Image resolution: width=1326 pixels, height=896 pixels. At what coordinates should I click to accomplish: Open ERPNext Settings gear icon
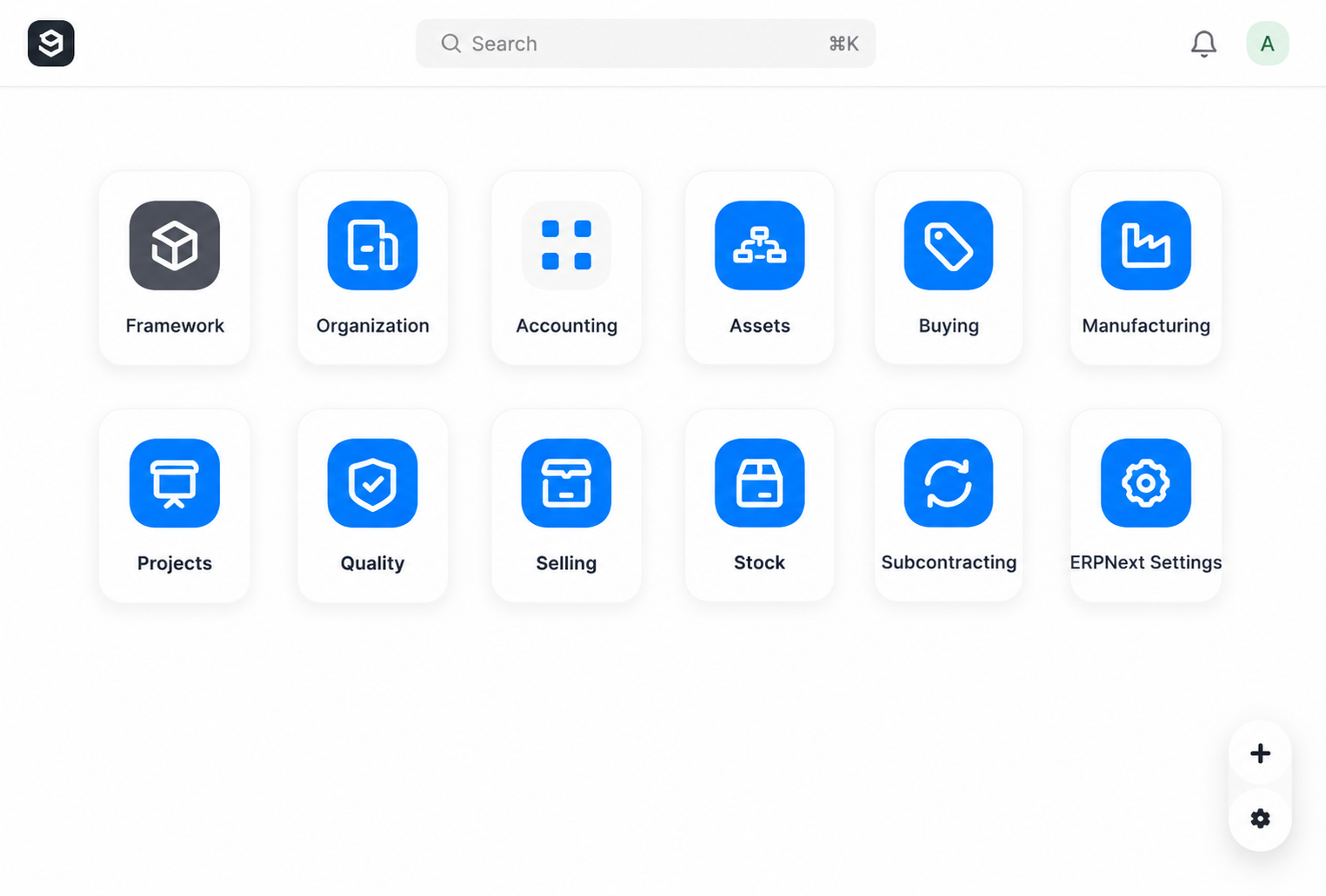(1146, 483)
